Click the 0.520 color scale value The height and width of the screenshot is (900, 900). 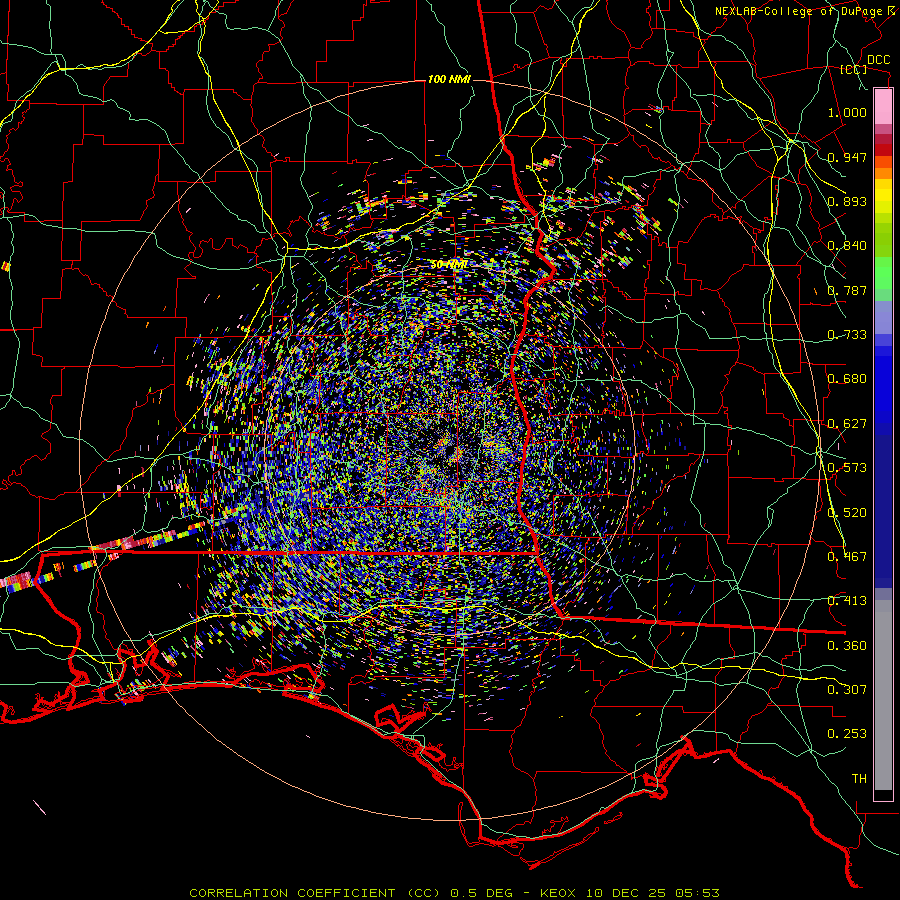click(x=847, y=513)
